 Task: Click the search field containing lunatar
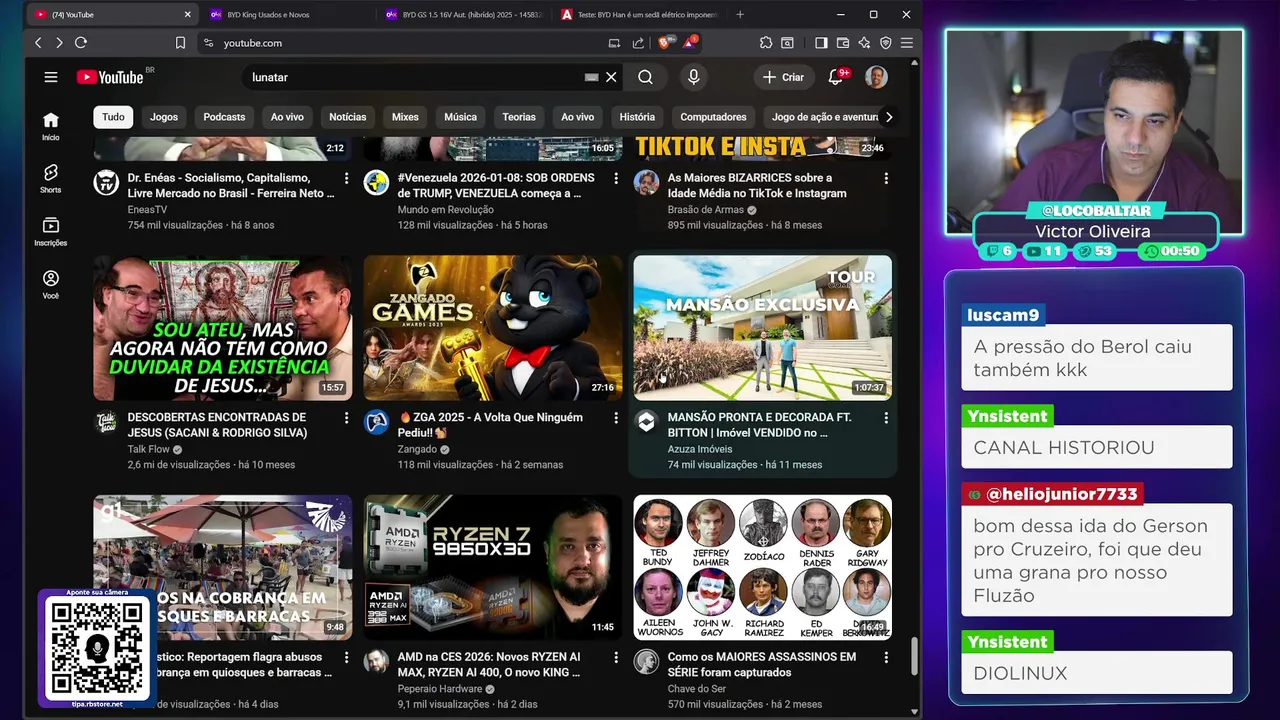click(x=415, y=77)
